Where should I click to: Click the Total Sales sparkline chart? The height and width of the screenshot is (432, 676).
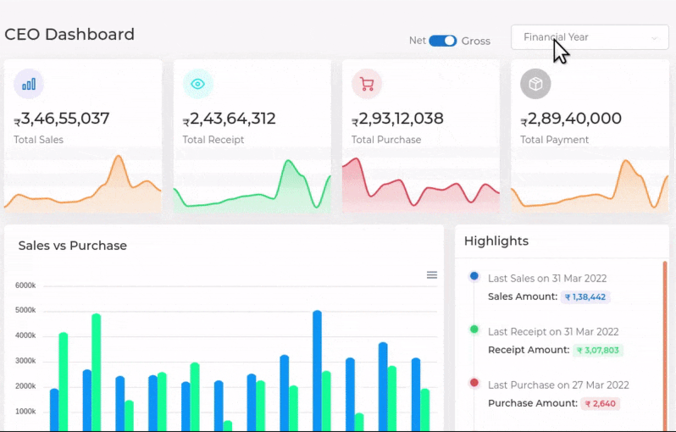[83, 185]
